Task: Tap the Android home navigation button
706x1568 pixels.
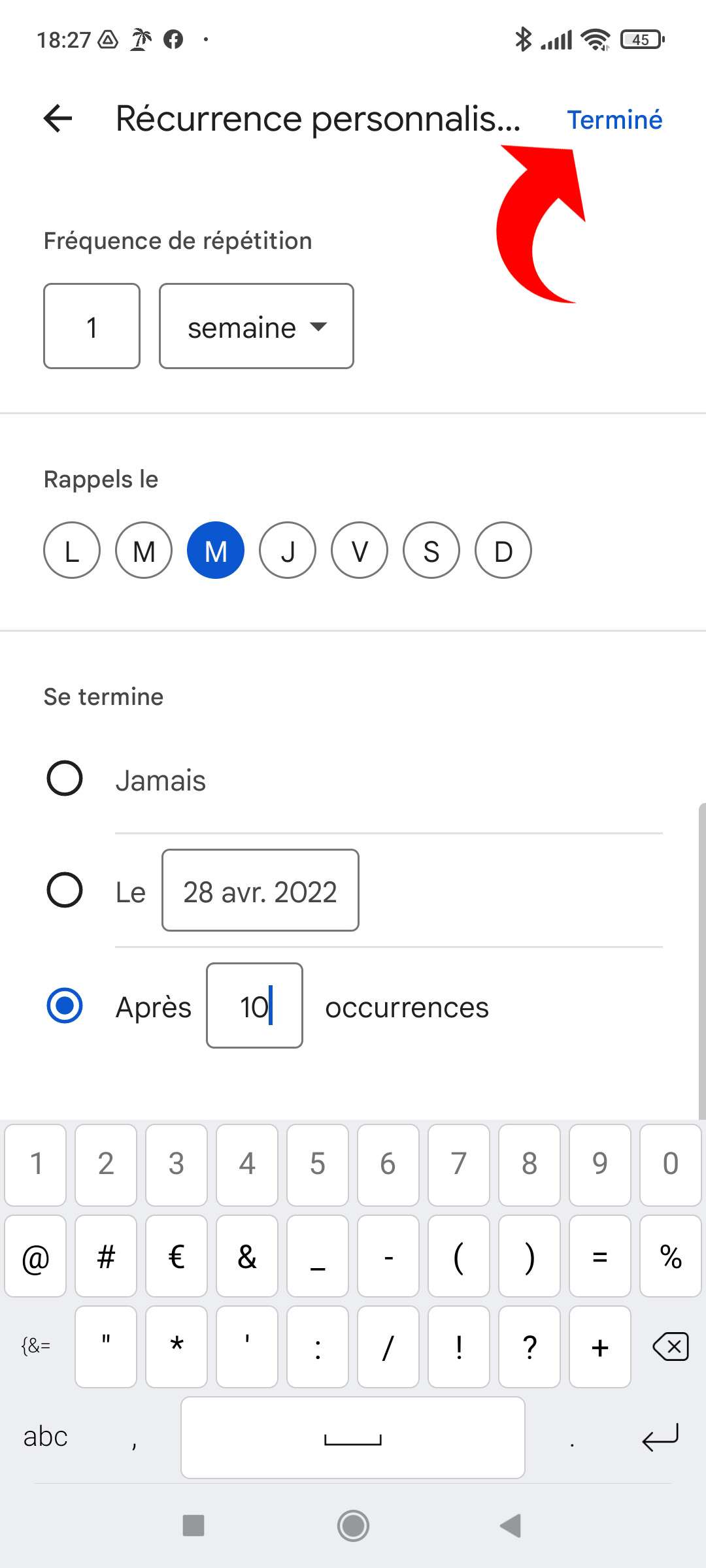Action: click(353, 1526)
